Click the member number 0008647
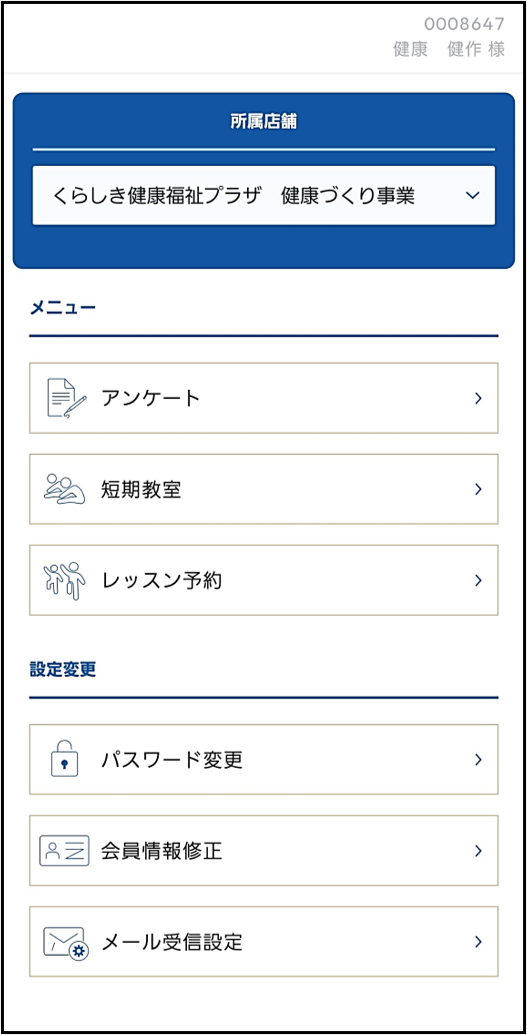Image resolution: width=527 pixels, height=1035 pixels. 464,25
